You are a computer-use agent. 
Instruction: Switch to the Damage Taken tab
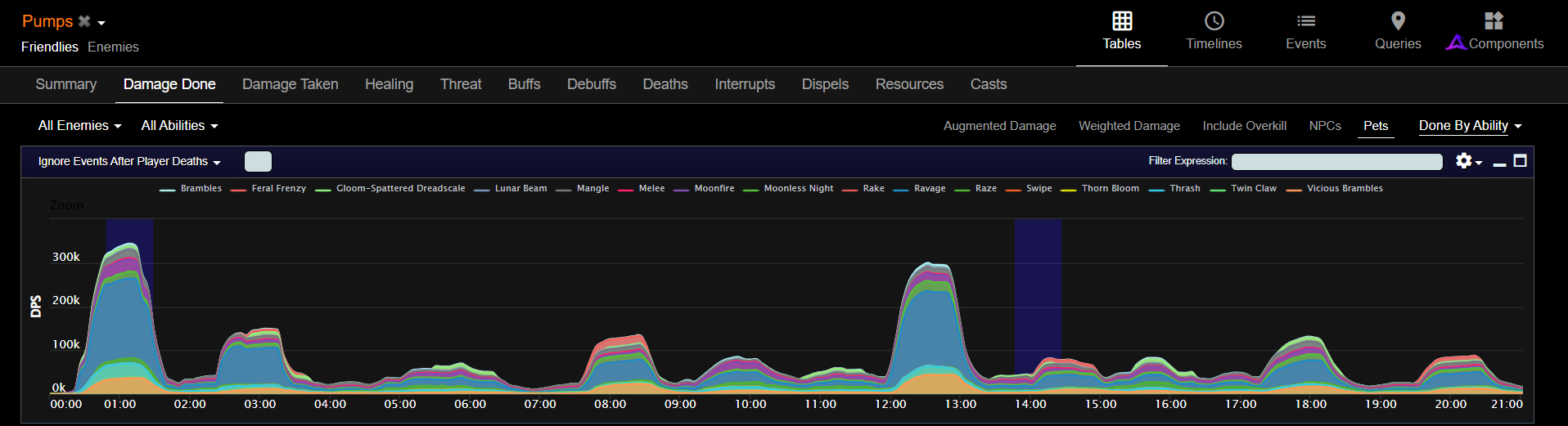[290, 84]
